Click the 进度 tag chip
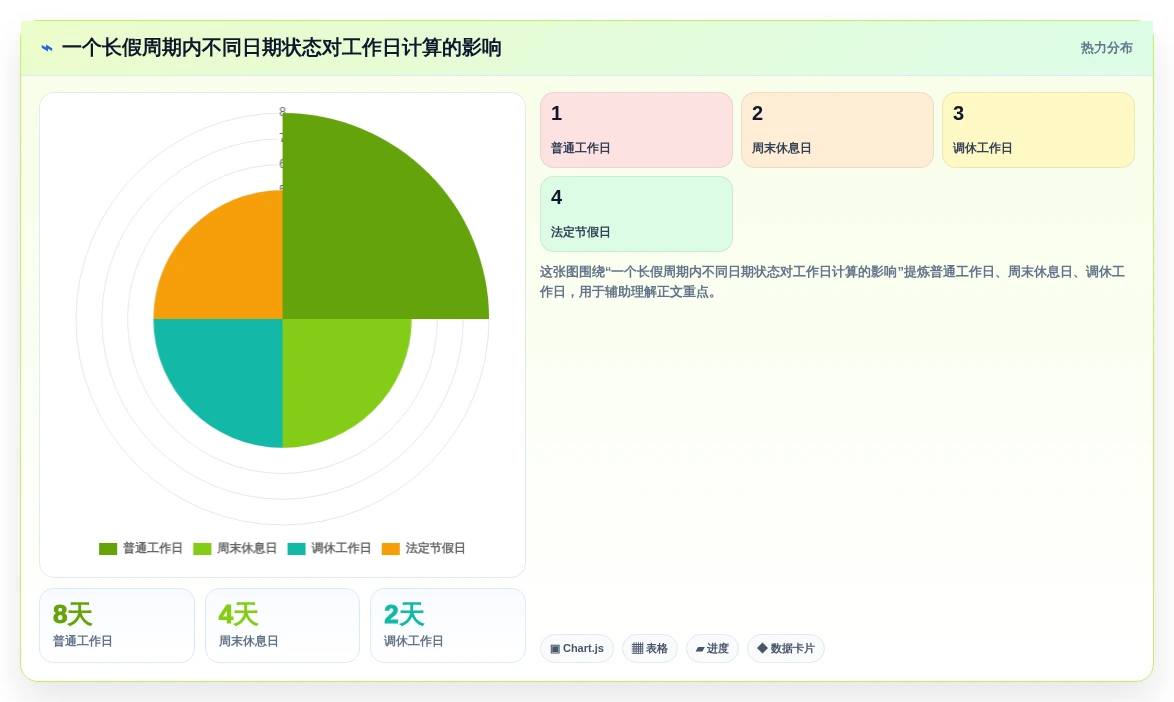Viewport: 1174px width, 702px height. (x=712, y=648)
